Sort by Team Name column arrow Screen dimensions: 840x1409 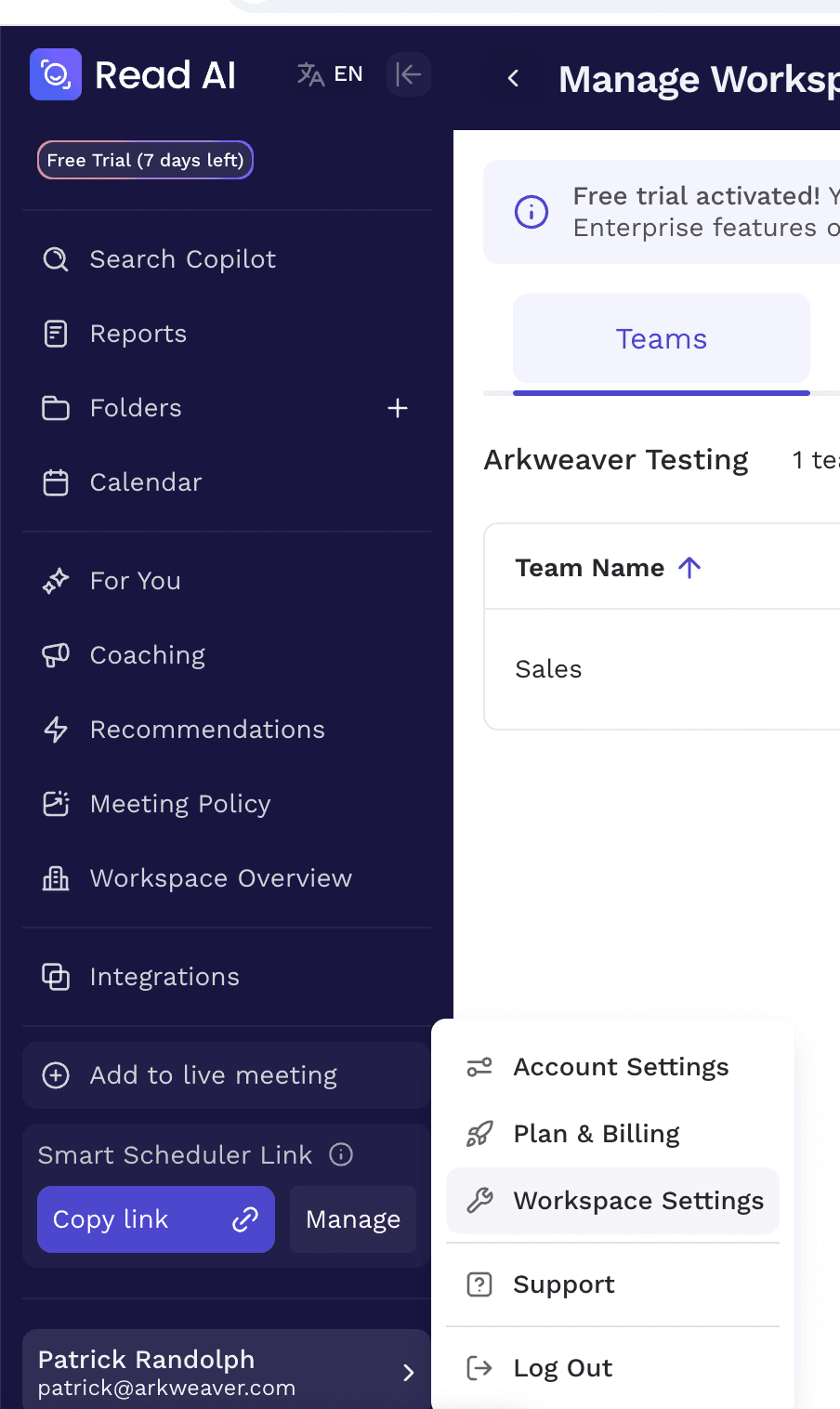point(689,568)
